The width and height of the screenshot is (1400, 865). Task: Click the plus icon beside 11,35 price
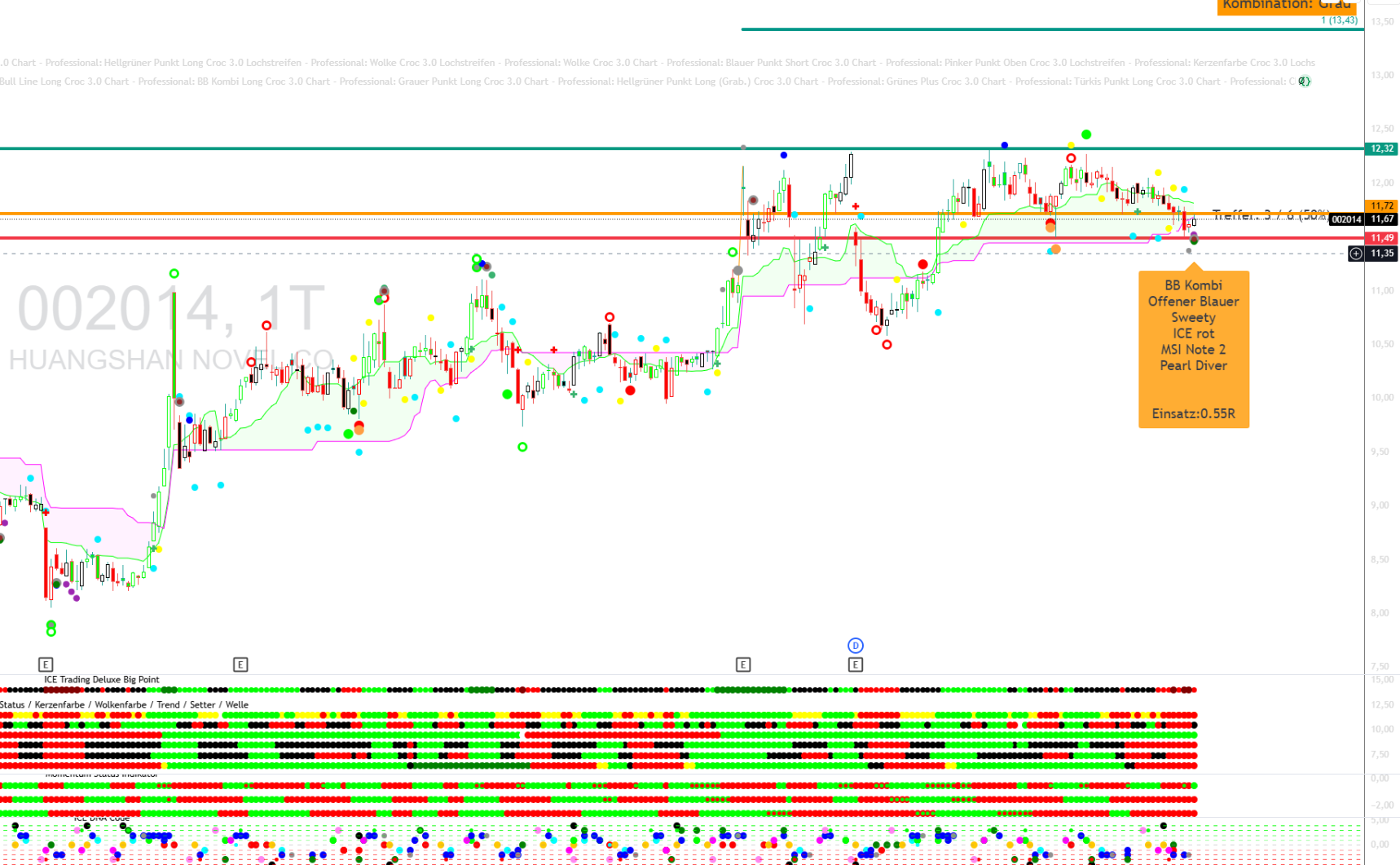click(x=1356, y=254)
